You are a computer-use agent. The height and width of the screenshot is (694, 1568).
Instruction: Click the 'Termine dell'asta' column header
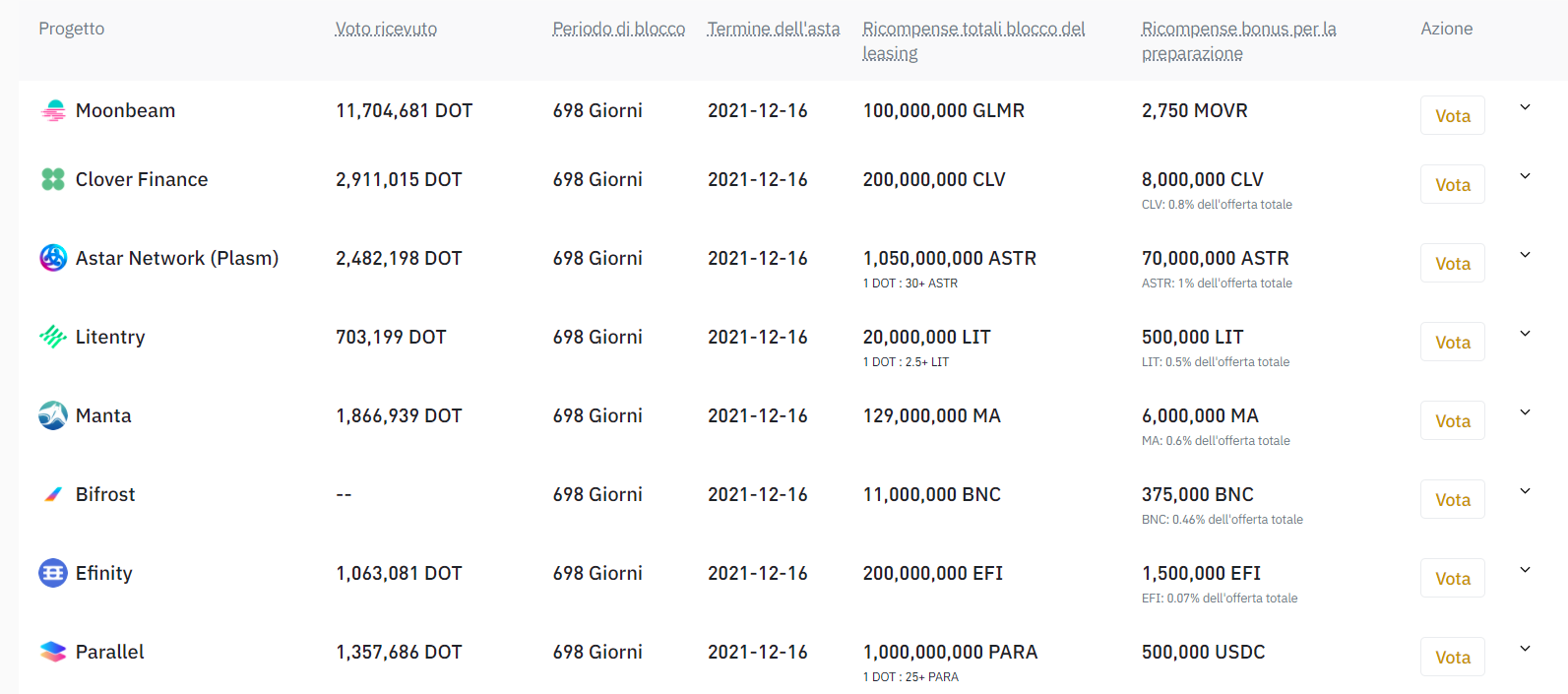coord(773,29)
